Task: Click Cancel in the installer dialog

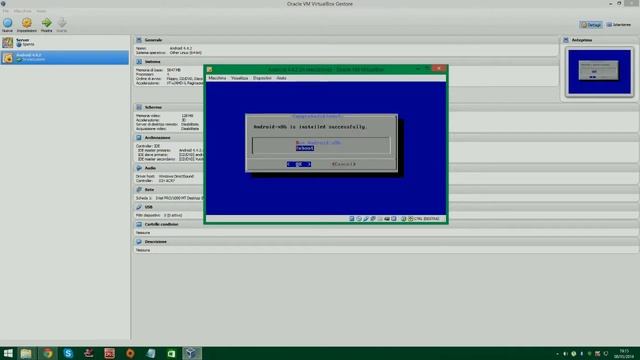Action: [x=344, y=164]
